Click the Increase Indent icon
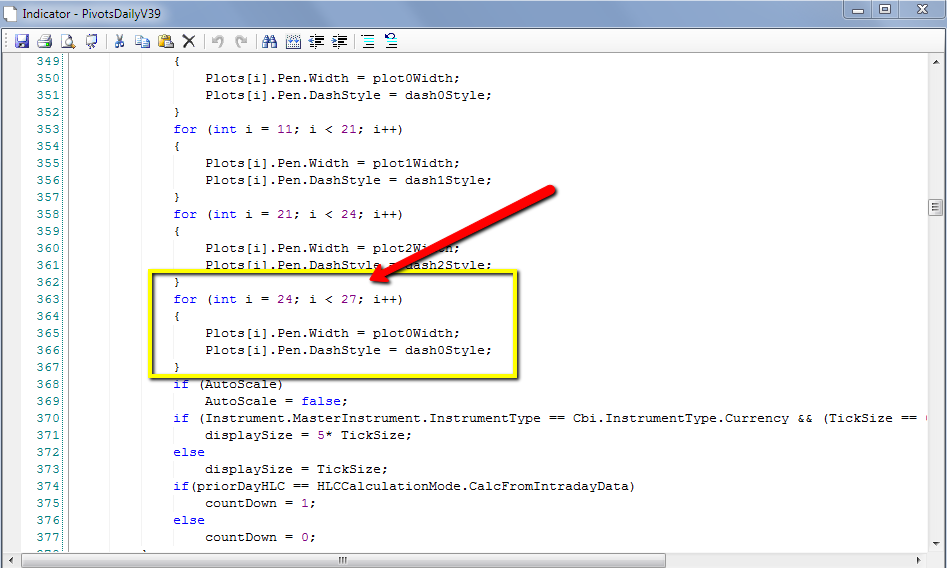This screenshot has height=568, width=947. click(x=340, y=41)
